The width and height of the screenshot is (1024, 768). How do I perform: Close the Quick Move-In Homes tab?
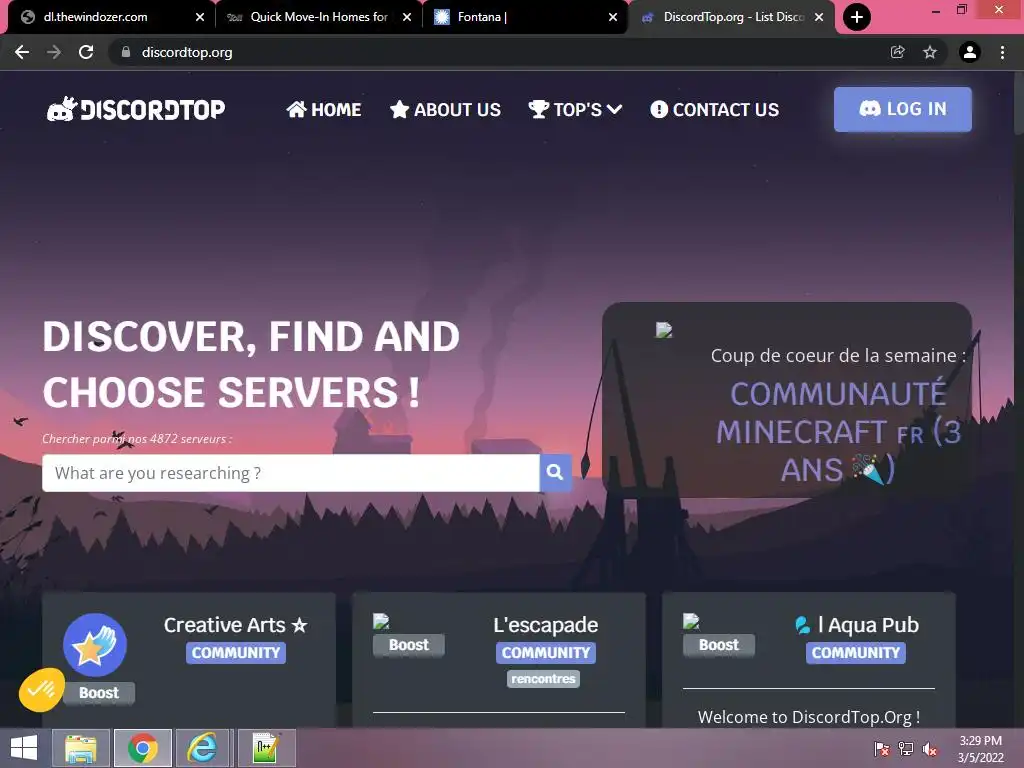coord(407,17)
